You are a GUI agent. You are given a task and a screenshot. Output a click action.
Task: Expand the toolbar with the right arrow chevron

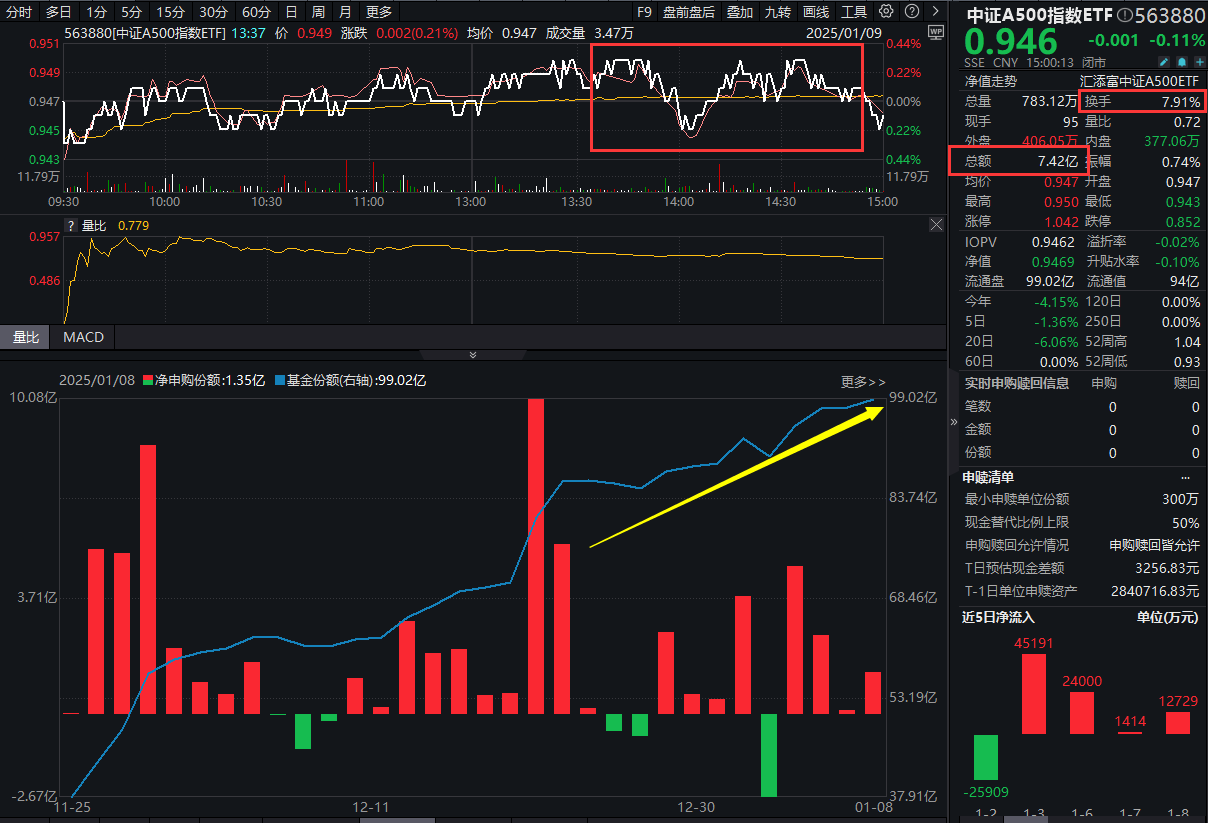pos(935,11)
